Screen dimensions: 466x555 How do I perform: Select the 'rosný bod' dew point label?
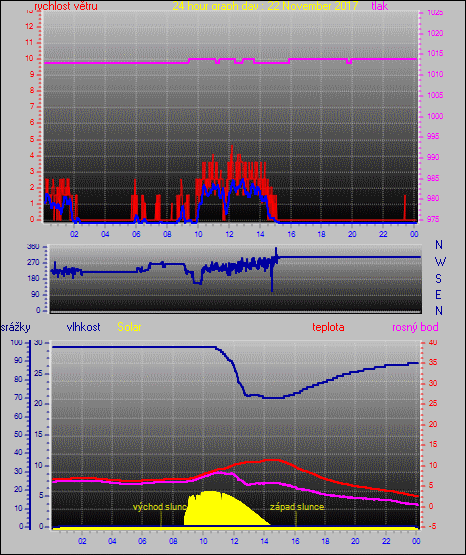pyautogui.click(x=415, y=327)
